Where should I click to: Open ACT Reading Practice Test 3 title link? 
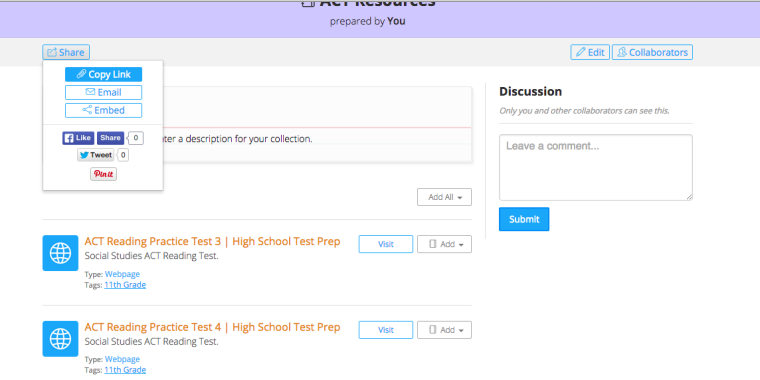pyautogui.click(x=212, y=241)
